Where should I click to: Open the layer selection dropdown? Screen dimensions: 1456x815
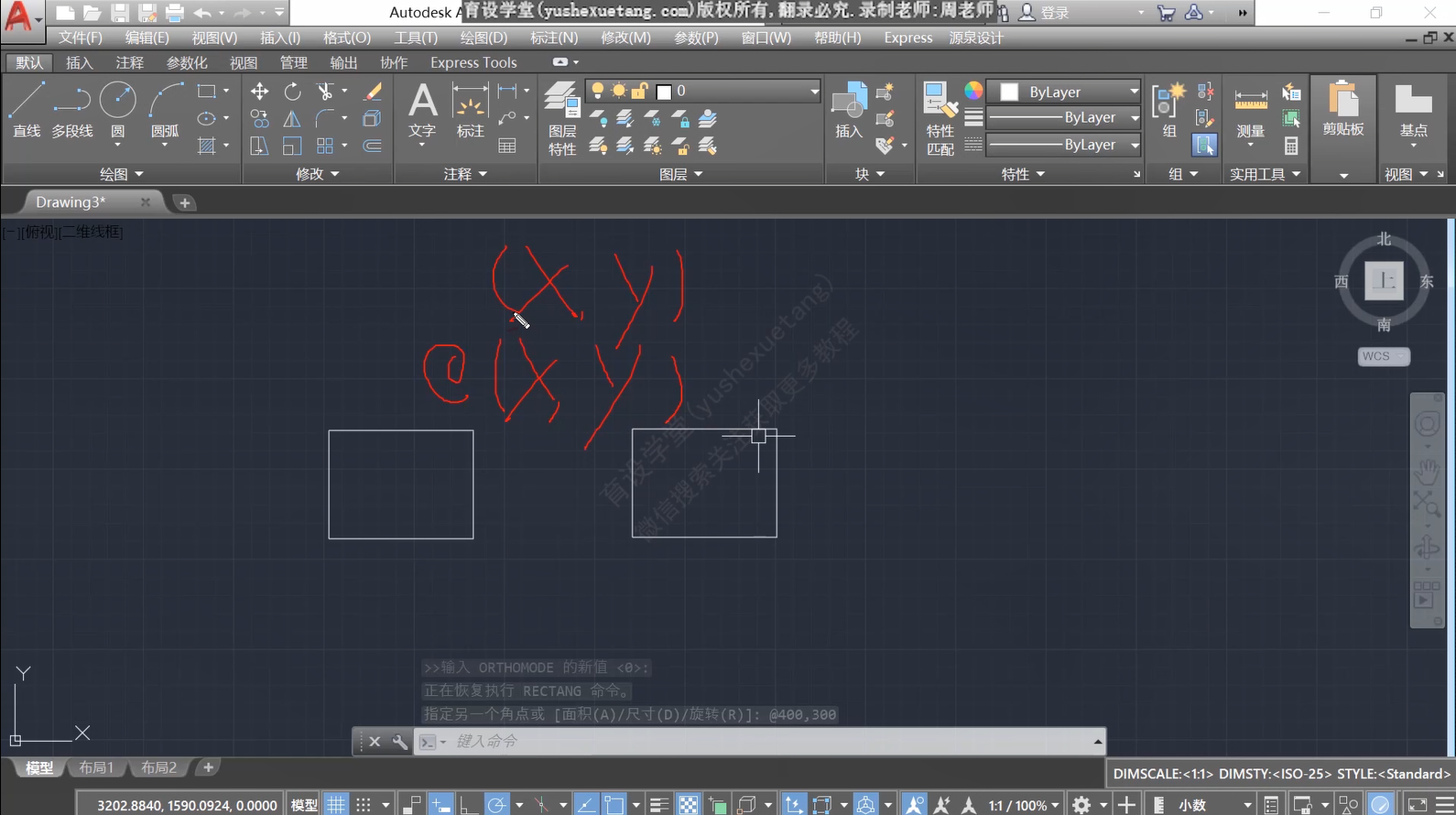tap(814, 91)
